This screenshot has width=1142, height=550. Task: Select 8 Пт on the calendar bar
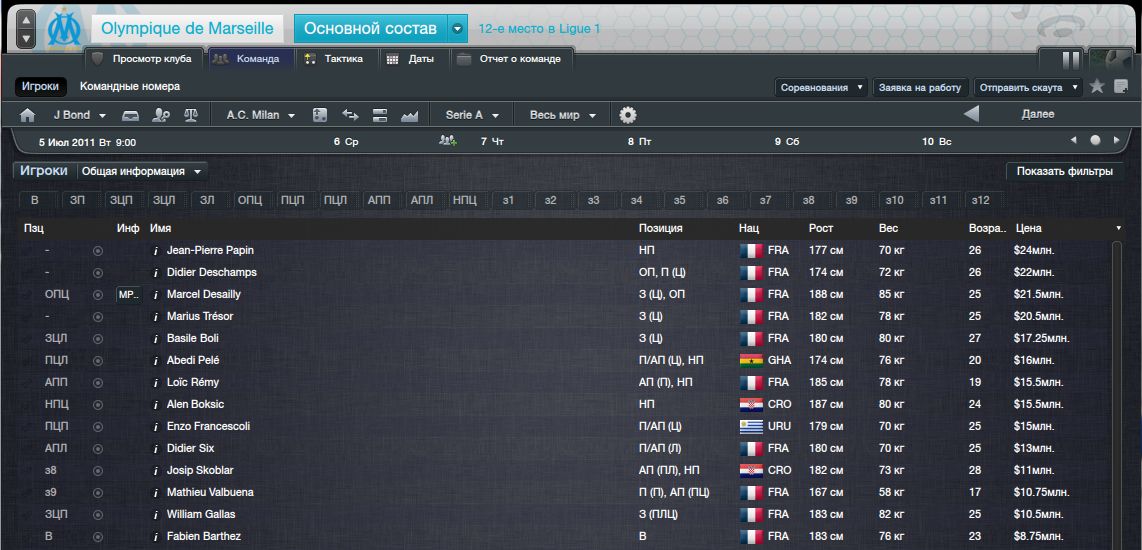coord(640,141)
